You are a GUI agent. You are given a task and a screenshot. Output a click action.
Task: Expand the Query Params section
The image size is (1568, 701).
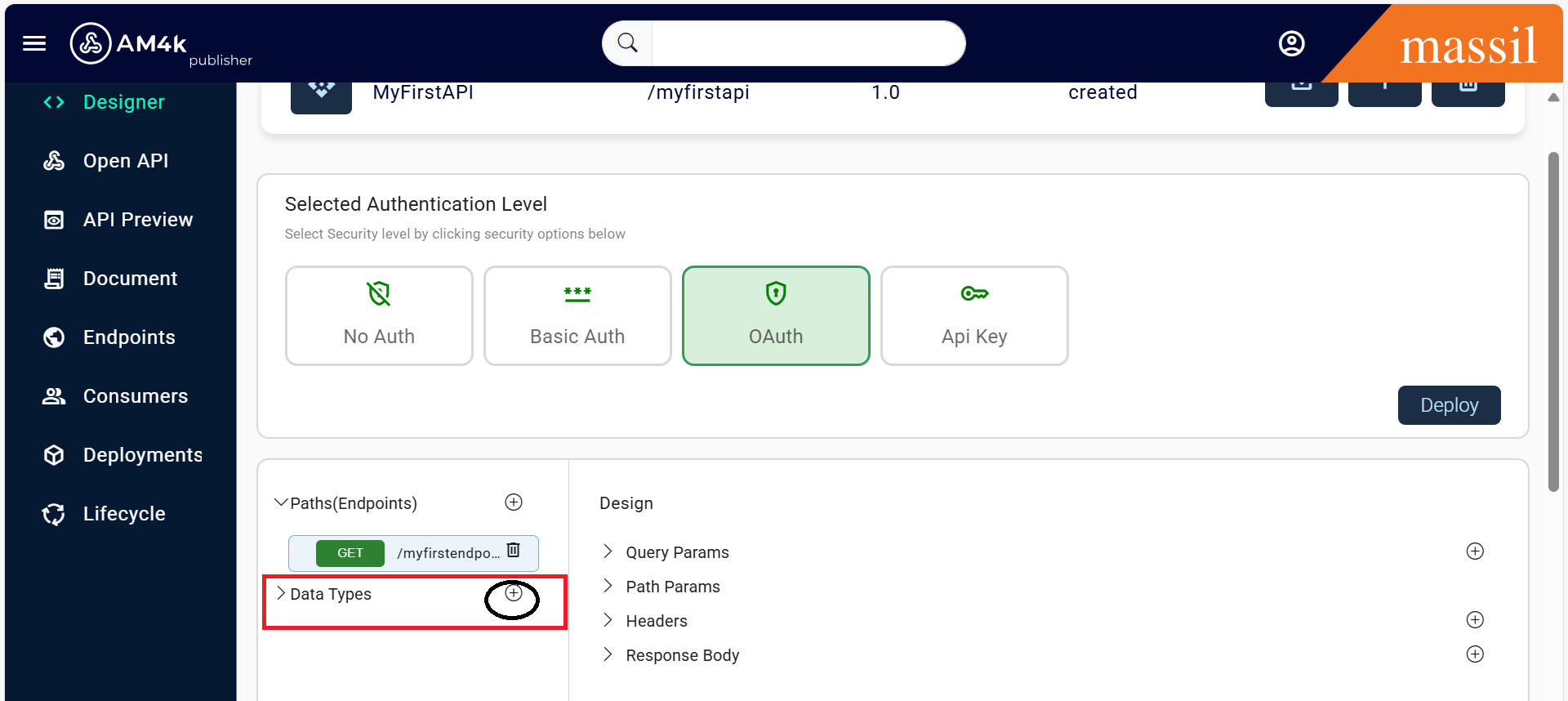608,551
